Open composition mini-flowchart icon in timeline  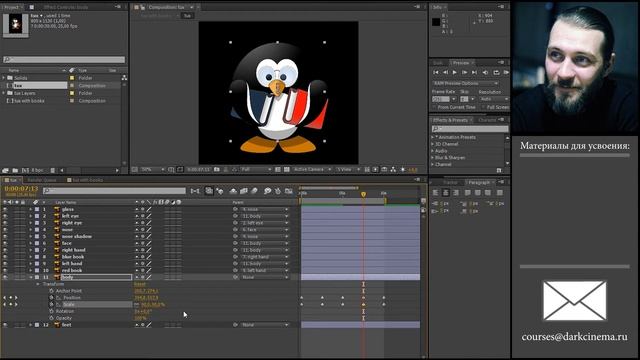tap(195, 191)
